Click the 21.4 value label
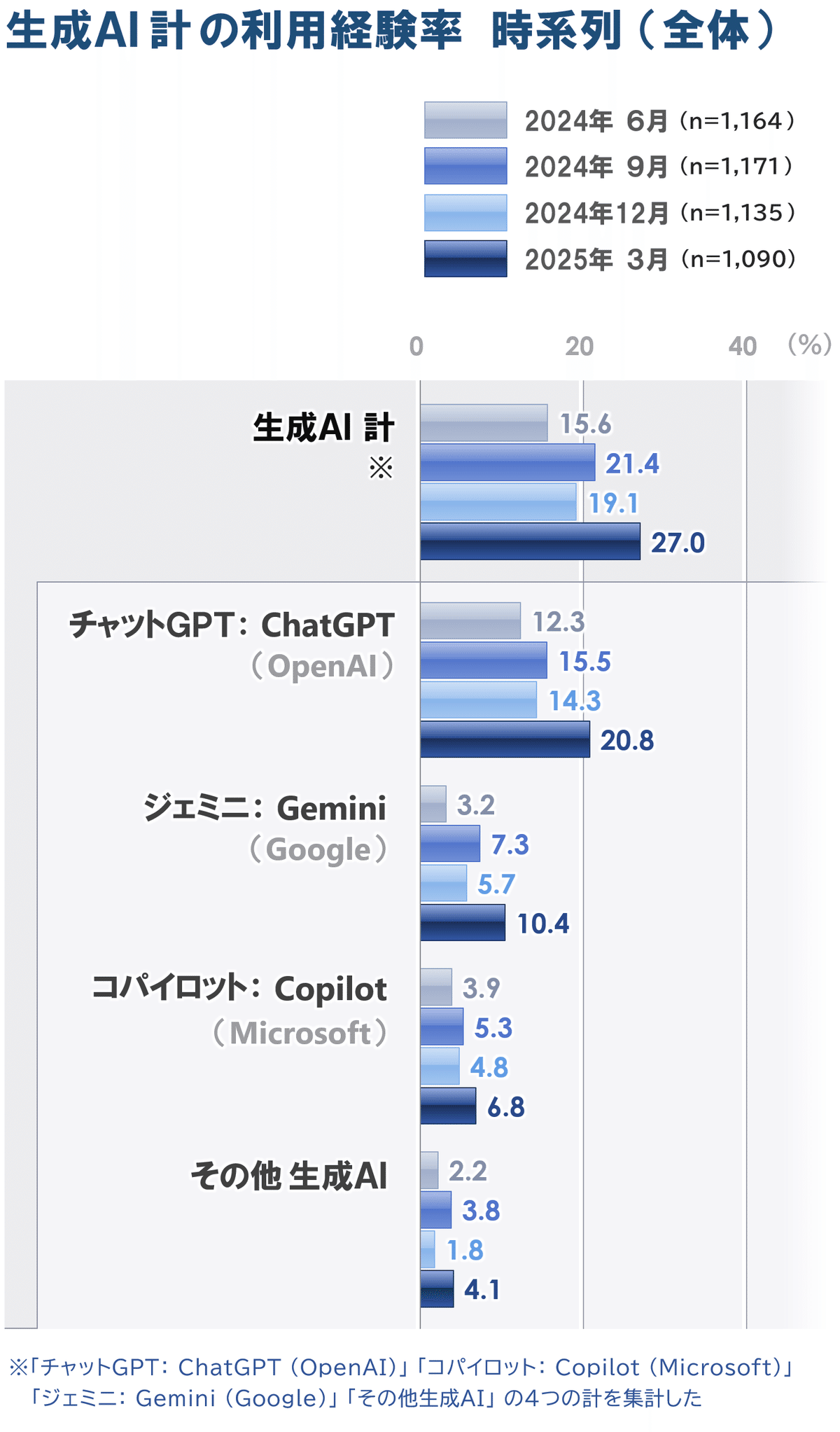The width and height of the screenshot is (840, 1432). [x=632, y=464]
